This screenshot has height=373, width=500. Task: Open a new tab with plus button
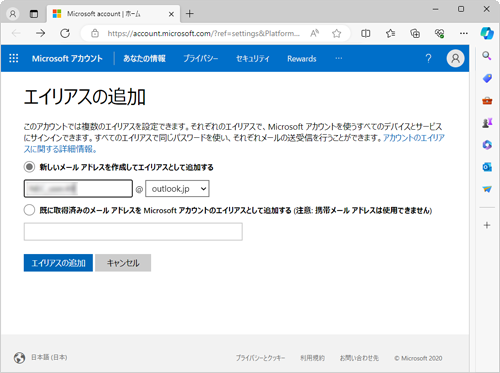pos(190,14)
